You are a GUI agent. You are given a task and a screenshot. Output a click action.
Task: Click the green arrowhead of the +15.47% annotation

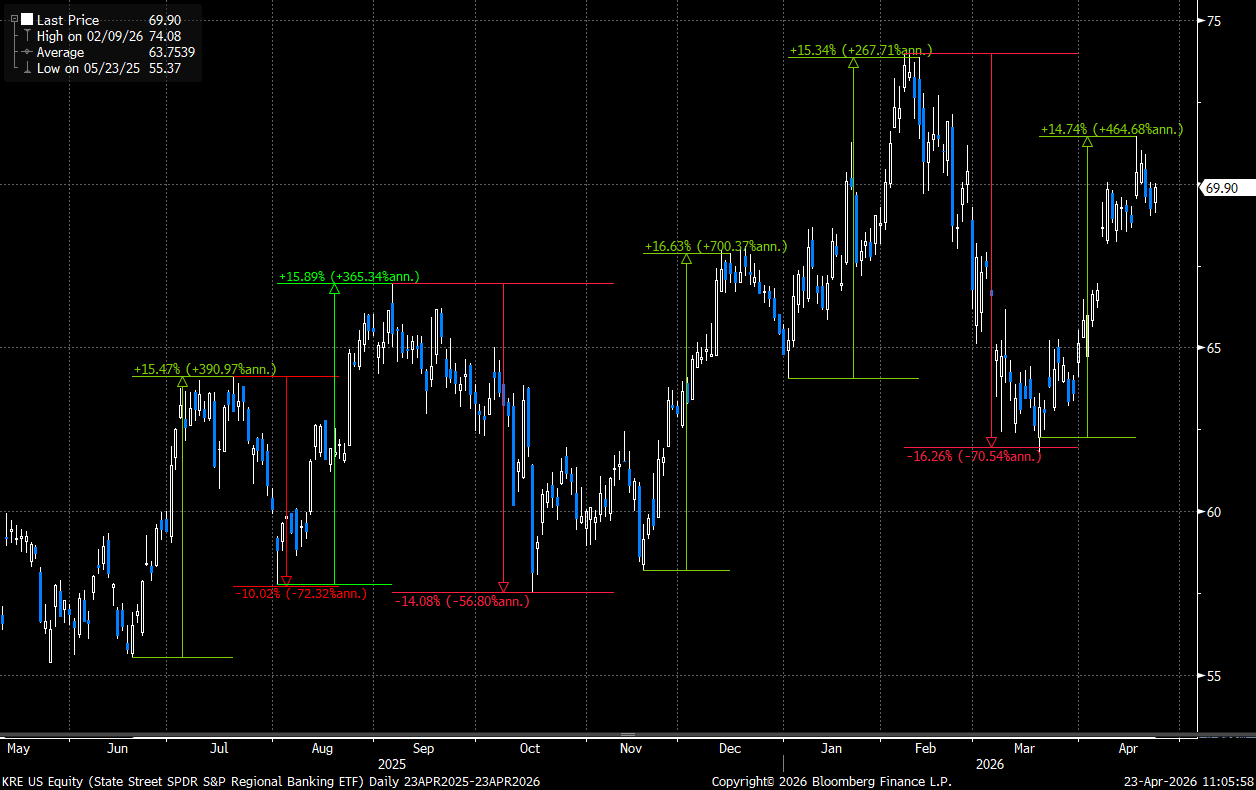182,381
